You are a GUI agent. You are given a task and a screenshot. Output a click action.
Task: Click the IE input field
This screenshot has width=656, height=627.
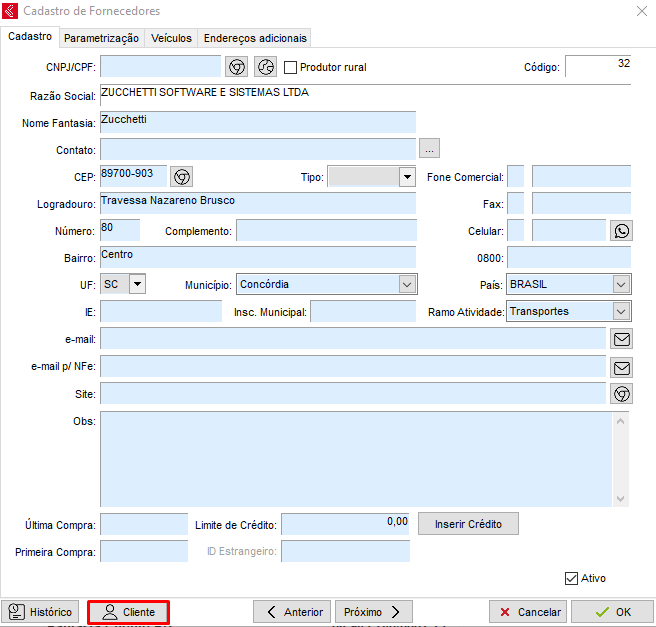click(161, 311)
